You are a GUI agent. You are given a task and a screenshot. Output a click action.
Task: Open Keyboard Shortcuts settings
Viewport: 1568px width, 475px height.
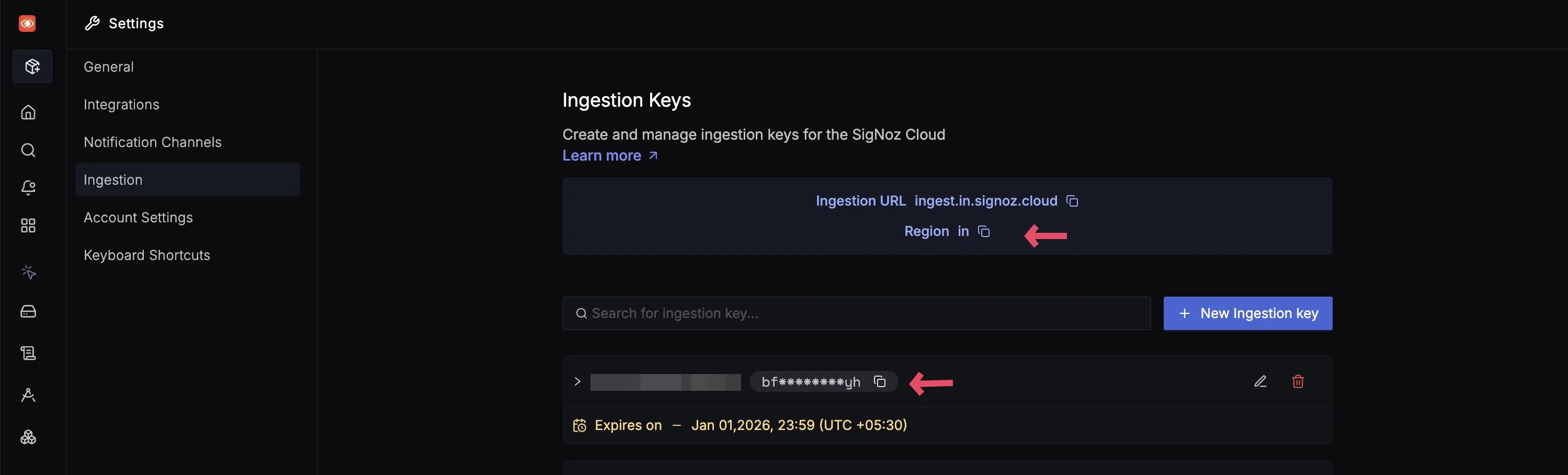click(146, 256)
